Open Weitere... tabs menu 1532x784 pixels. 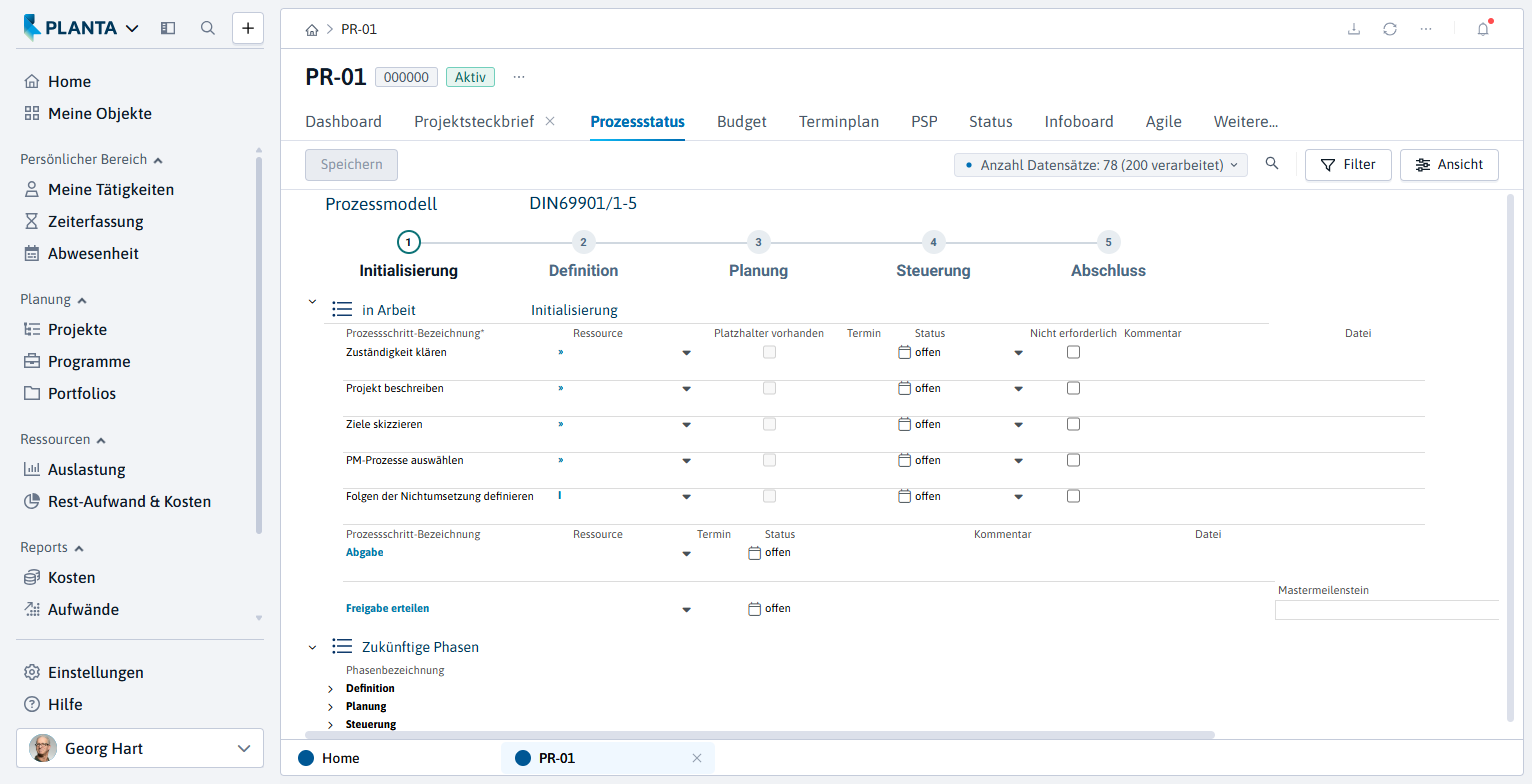point(1246,122)
